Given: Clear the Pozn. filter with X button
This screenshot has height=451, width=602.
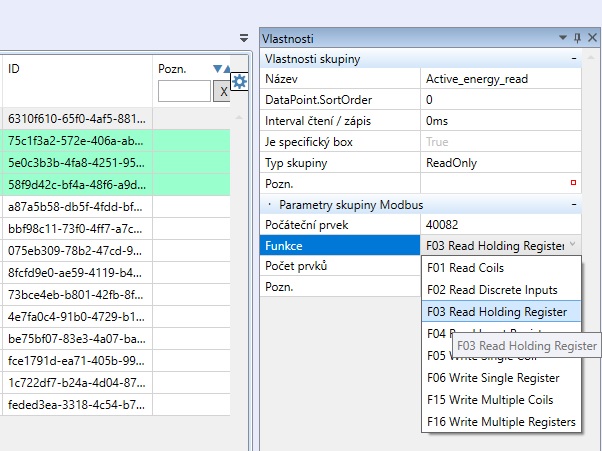Looking at the screenshot, I should (x=223, y=91).
